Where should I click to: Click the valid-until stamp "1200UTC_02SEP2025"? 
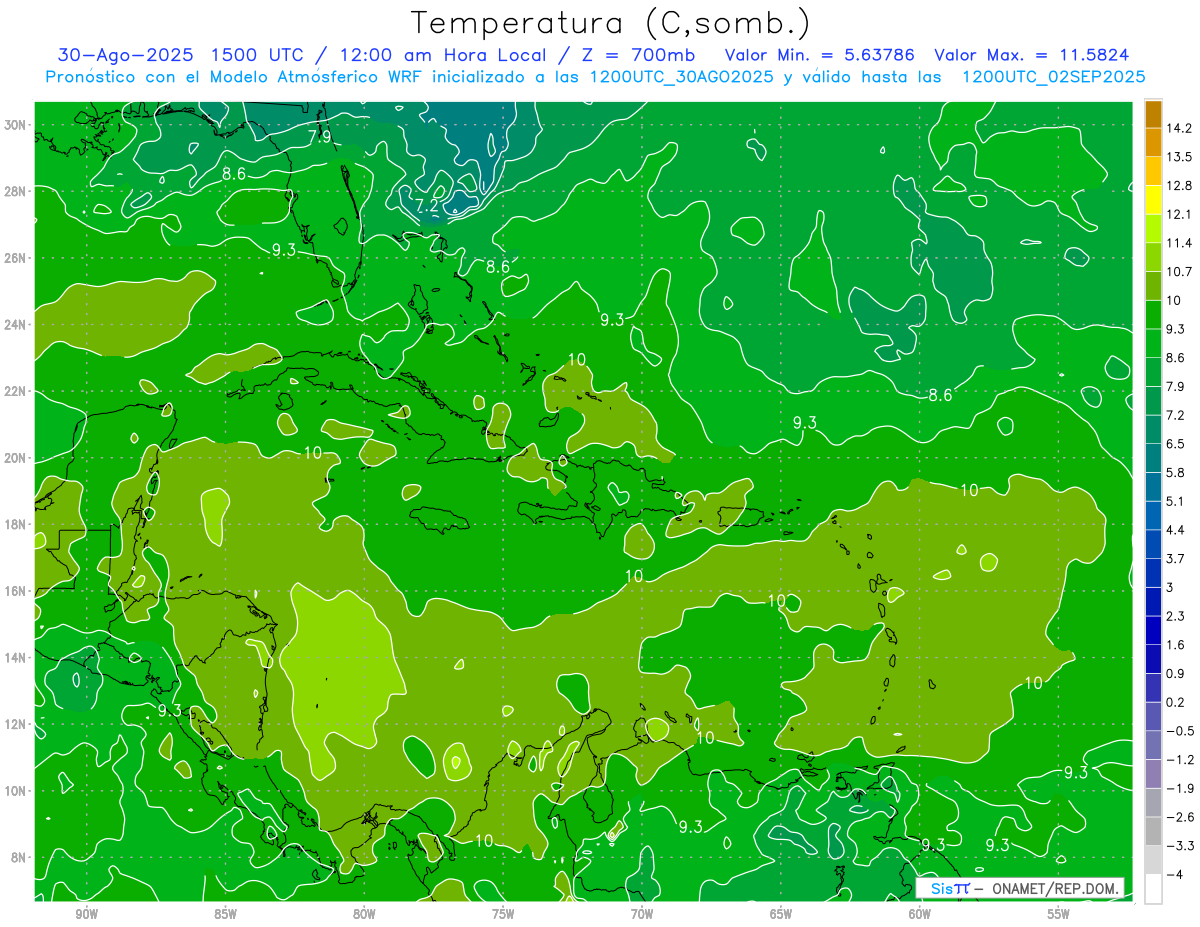(1053, 77)
